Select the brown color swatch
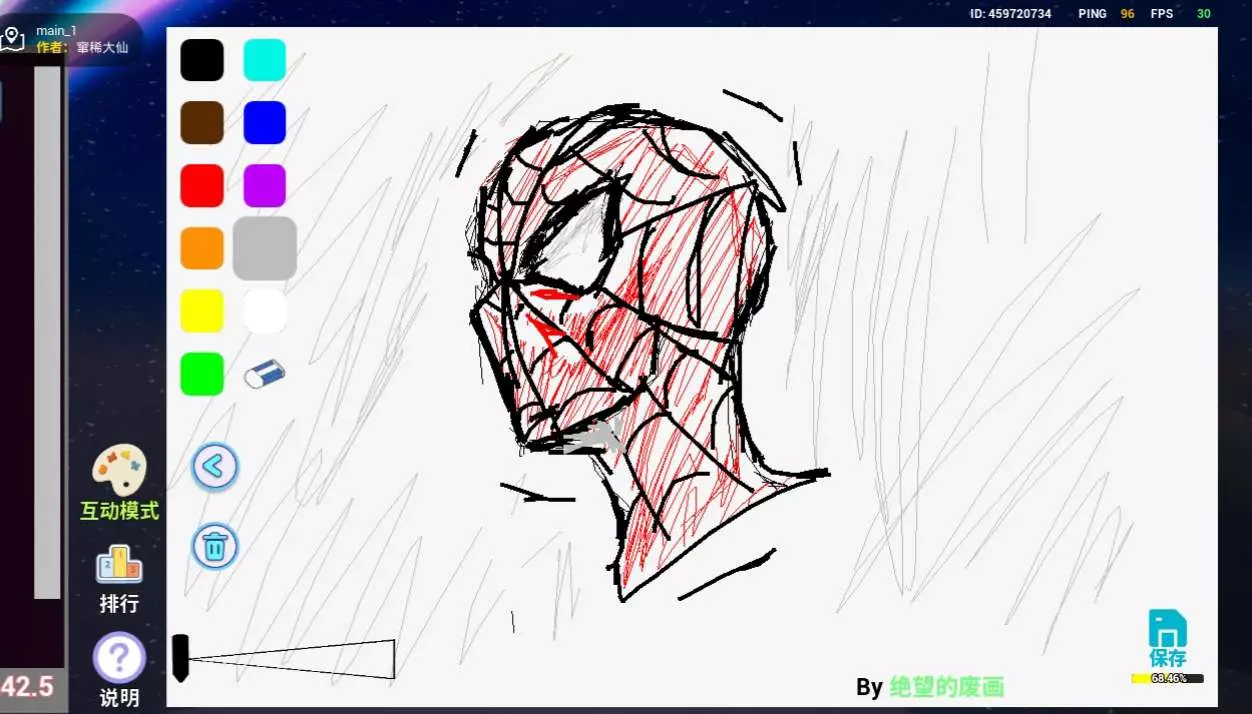 pos(202,123)
